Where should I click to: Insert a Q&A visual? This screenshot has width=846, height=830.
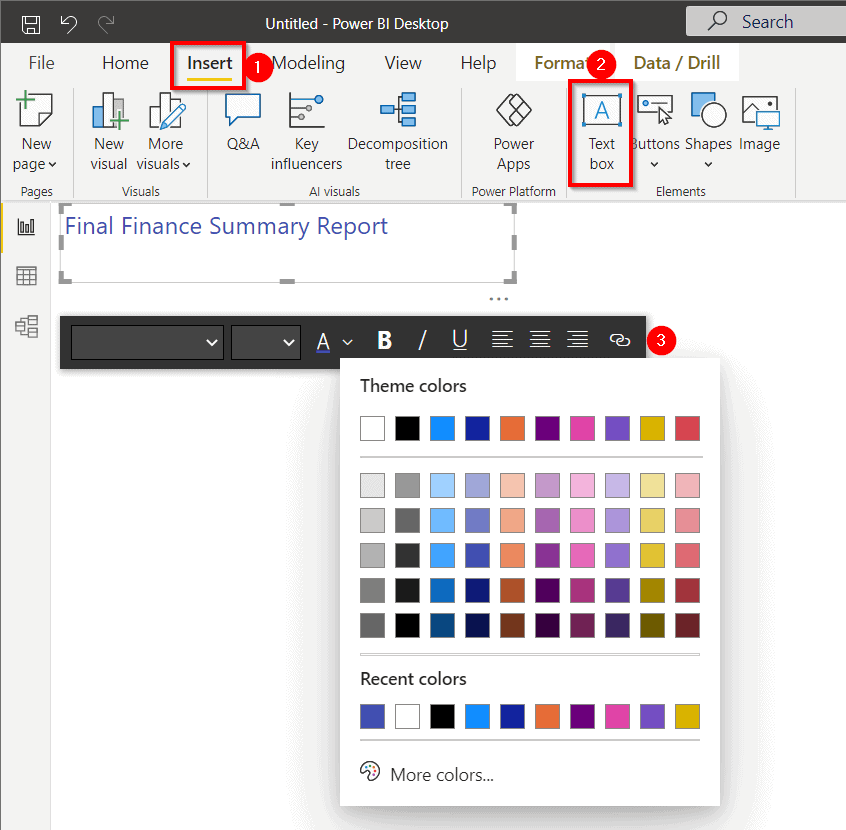242,125
